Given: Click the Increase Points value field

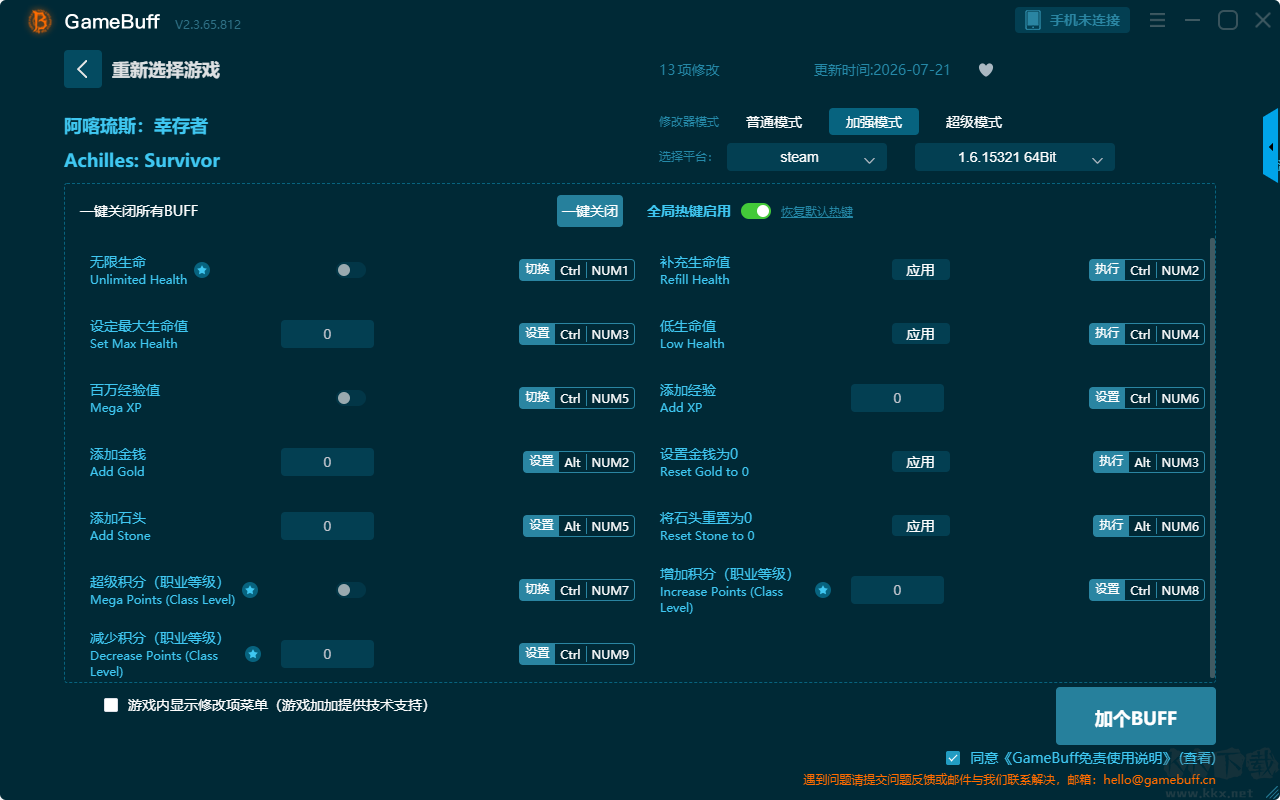Looking at the screenshot, I should tap(897, 590).
